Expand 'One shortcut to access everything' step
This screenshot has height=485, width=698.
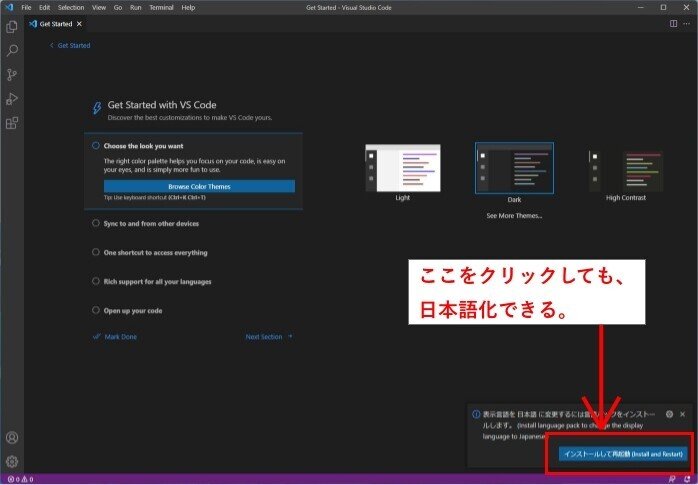[155, 252]
